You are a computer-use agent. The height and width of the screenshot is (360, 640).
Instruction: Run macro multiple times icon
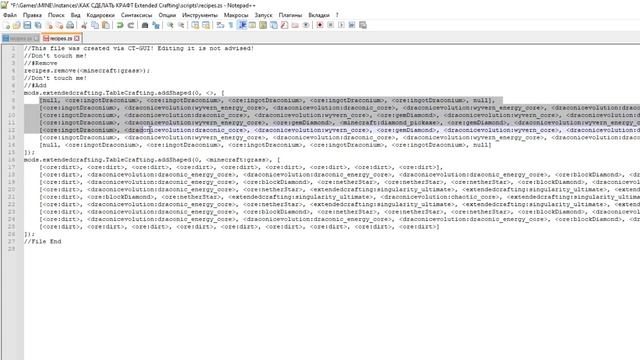click(351, 25)
